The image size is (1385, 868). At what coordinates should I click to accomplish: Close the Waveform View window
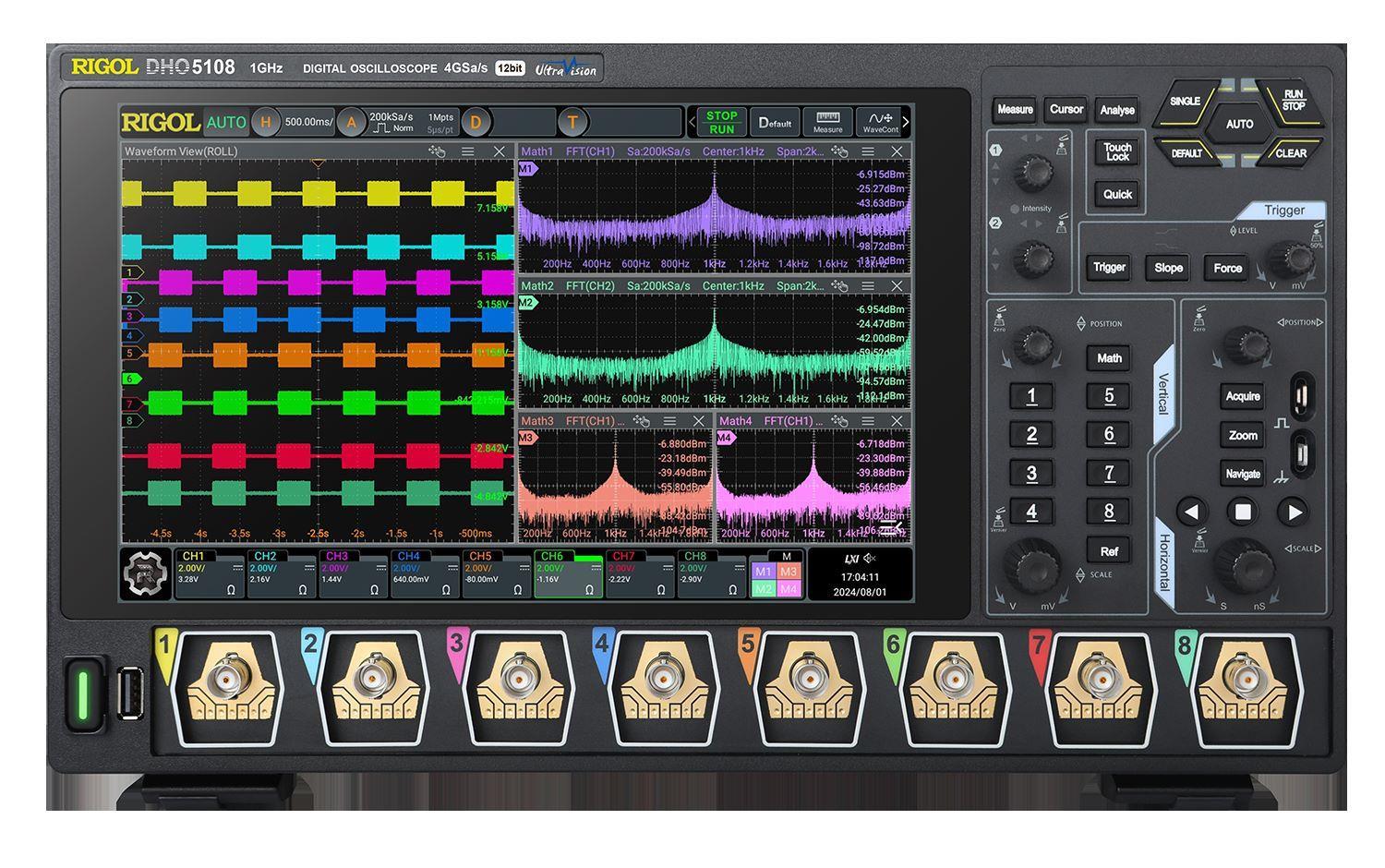[500, 151]
